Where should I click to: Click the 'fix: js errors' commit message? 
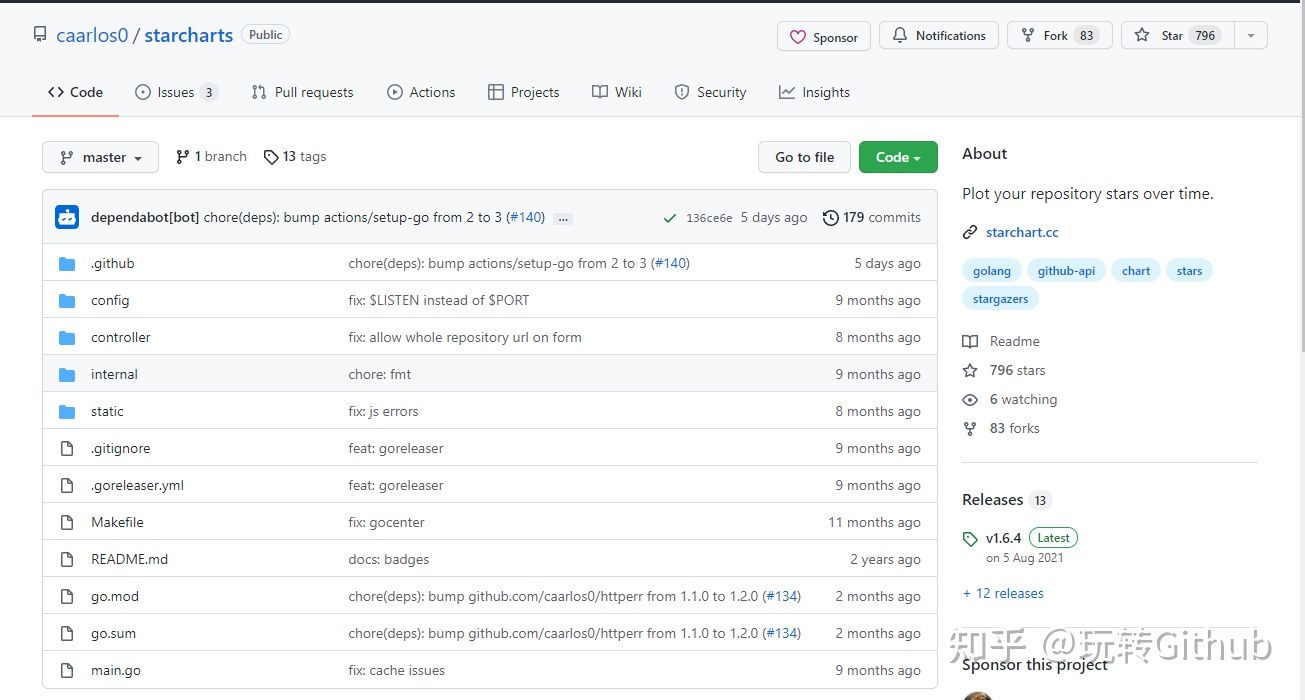click(383, 412)
